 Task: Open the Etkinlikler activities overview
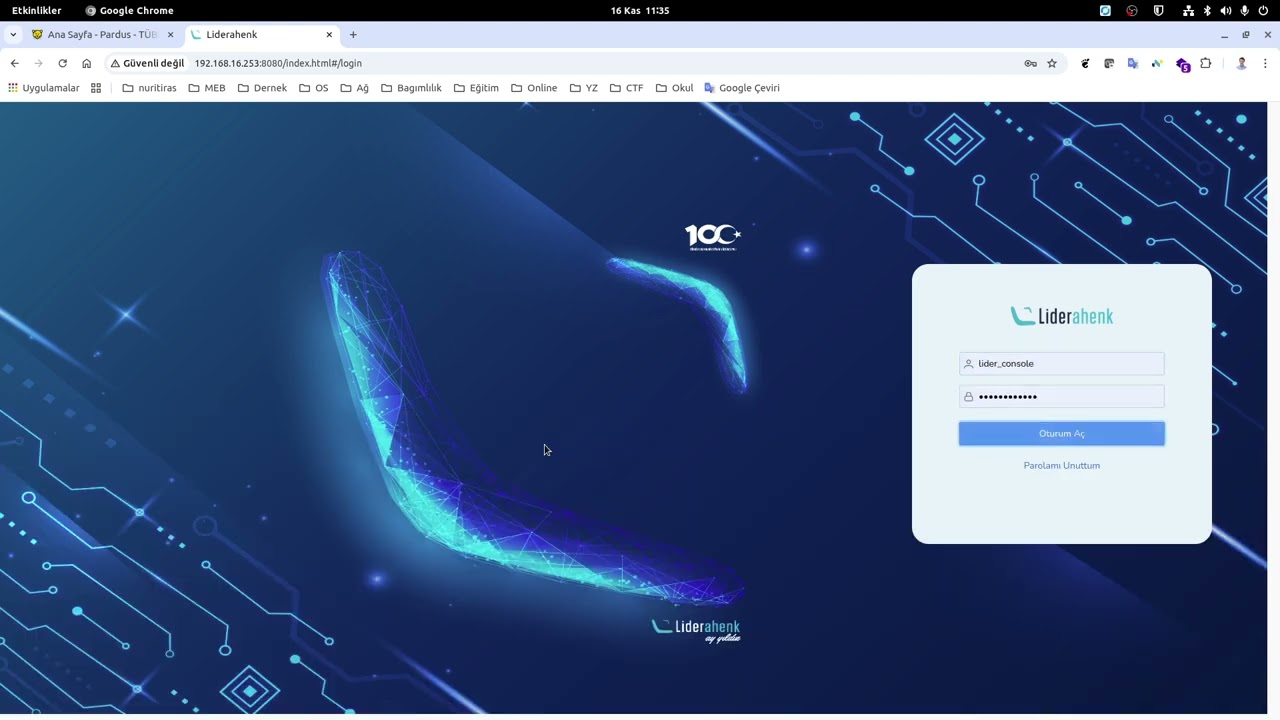(x=36, y=10)
